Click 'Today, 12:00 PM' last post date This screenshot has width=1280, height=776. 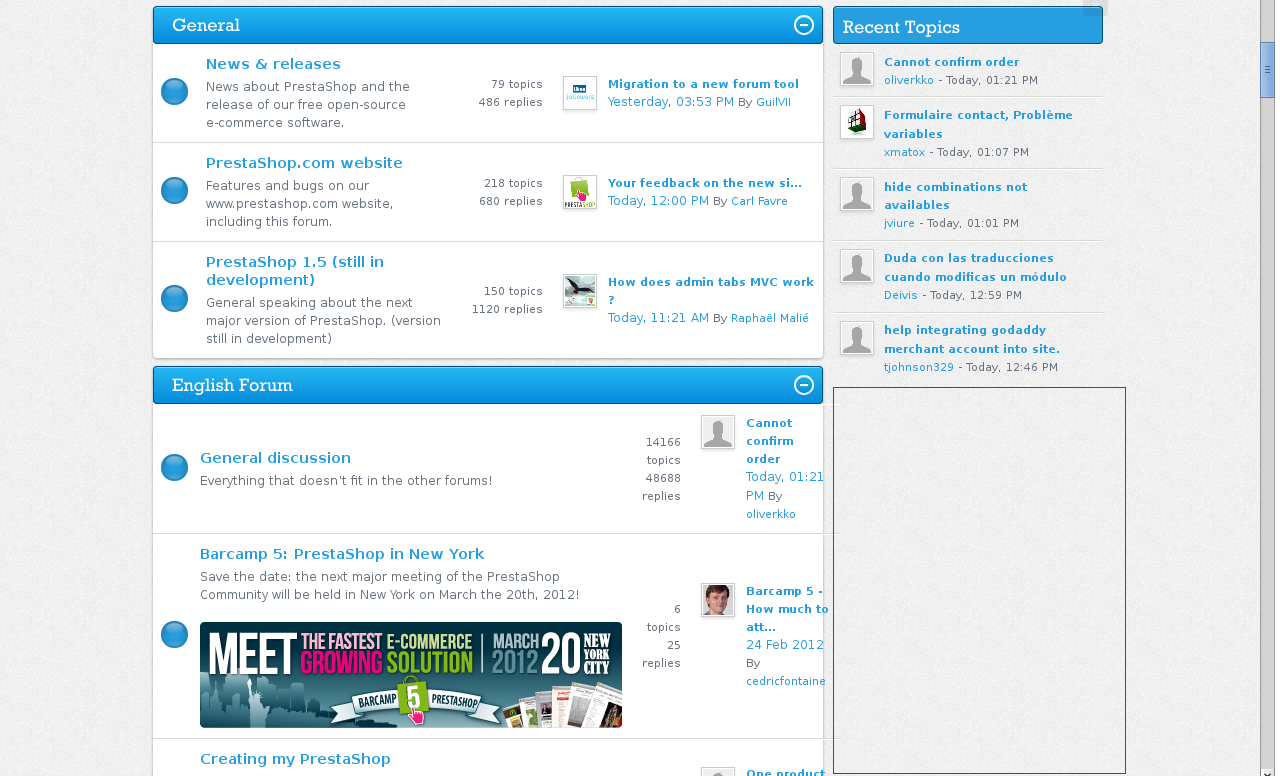coord(658,201)
